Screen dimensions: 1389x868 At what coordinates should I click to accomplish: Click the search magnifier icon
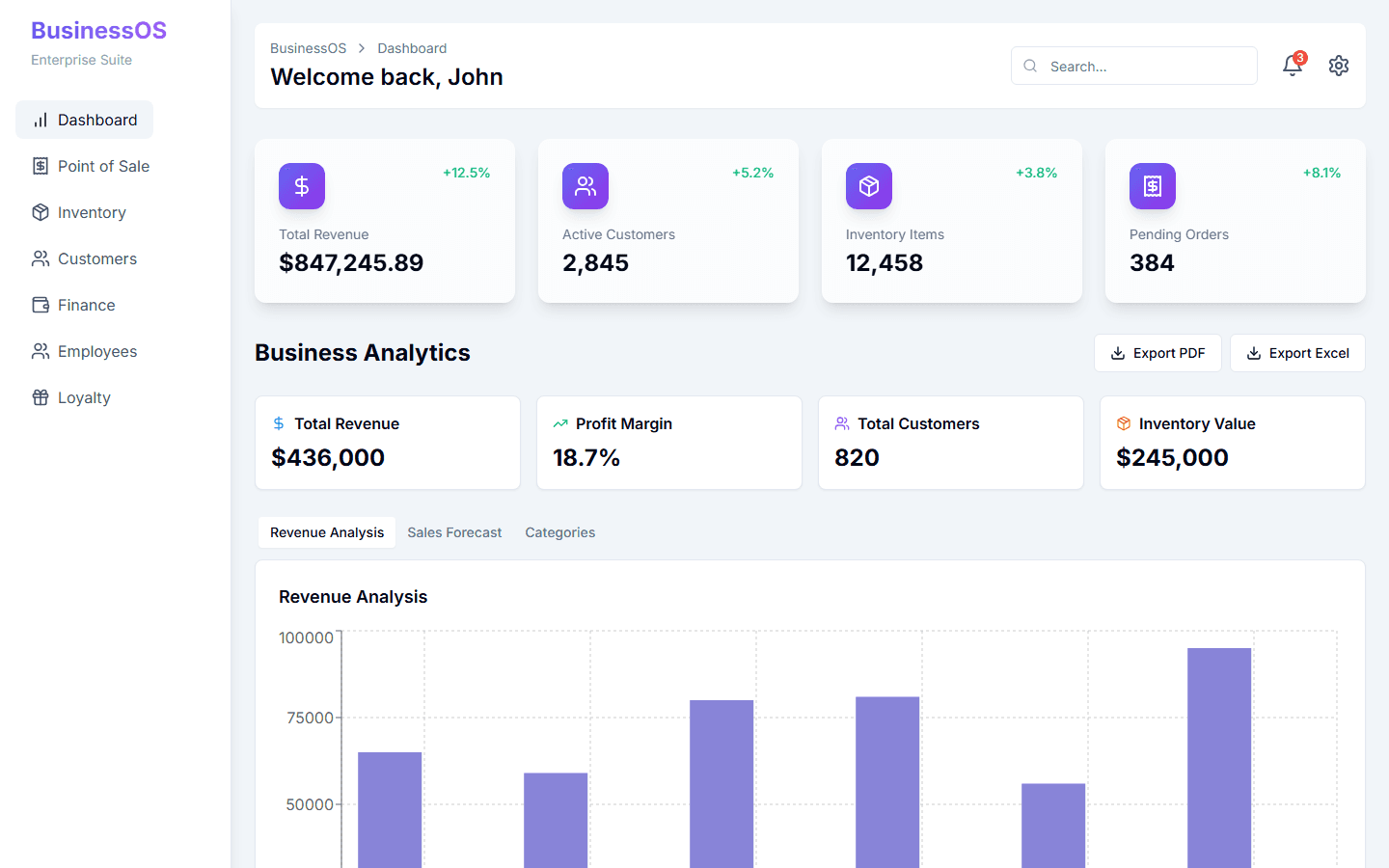point(1030,66)
